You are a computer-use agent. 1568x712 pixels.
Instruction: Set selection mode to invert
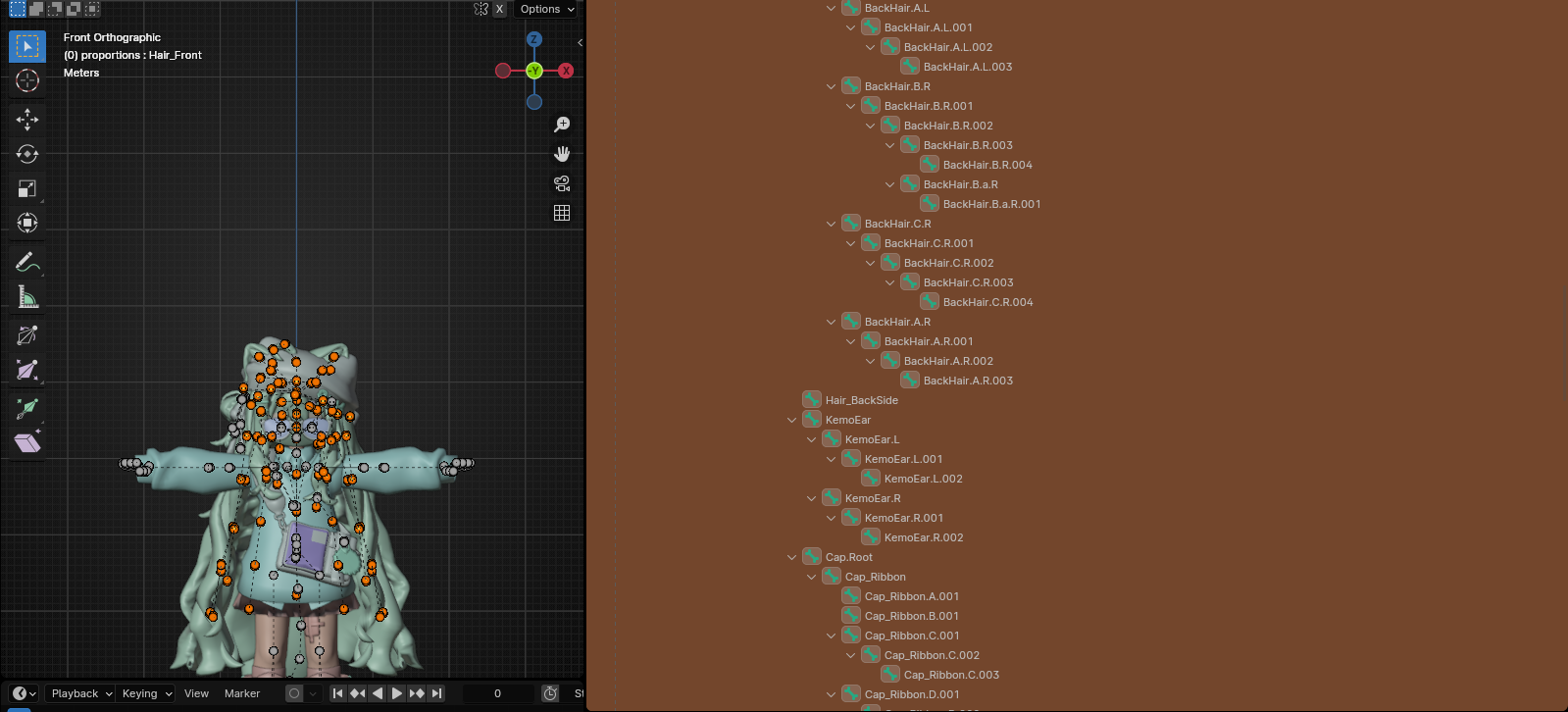(x=74, y=9)
